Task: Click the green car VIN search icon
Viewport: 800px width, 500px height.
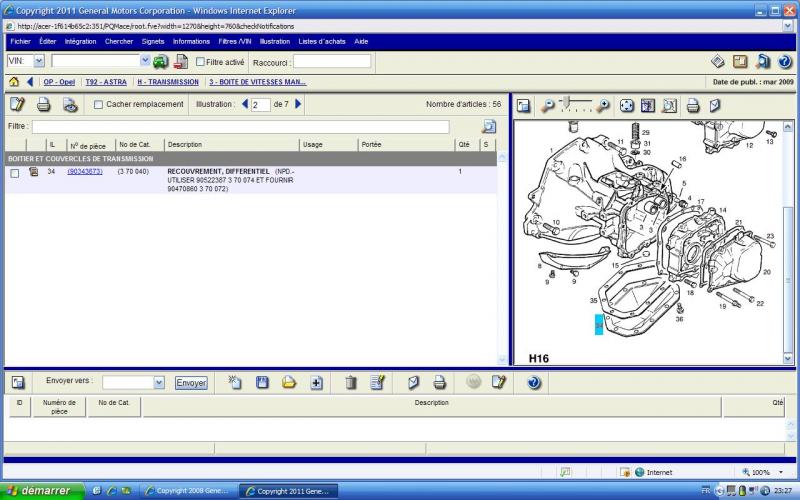Action: [160, 62]
